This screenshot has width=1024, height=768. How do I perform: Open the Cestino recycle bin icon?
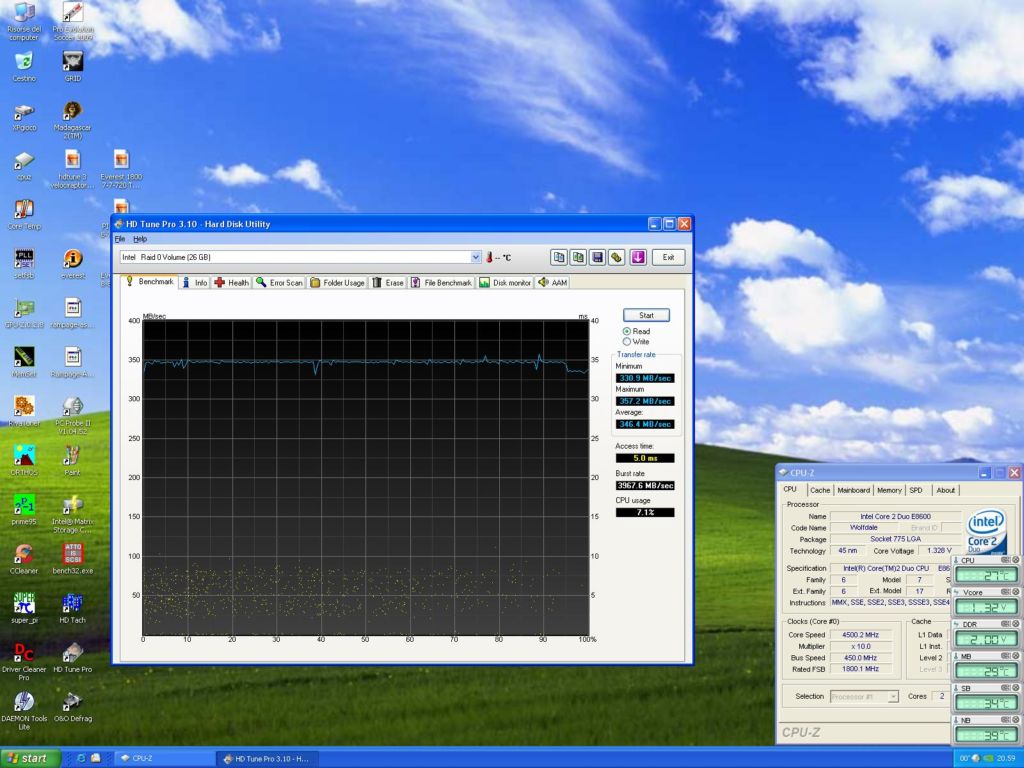coord(24,67)
